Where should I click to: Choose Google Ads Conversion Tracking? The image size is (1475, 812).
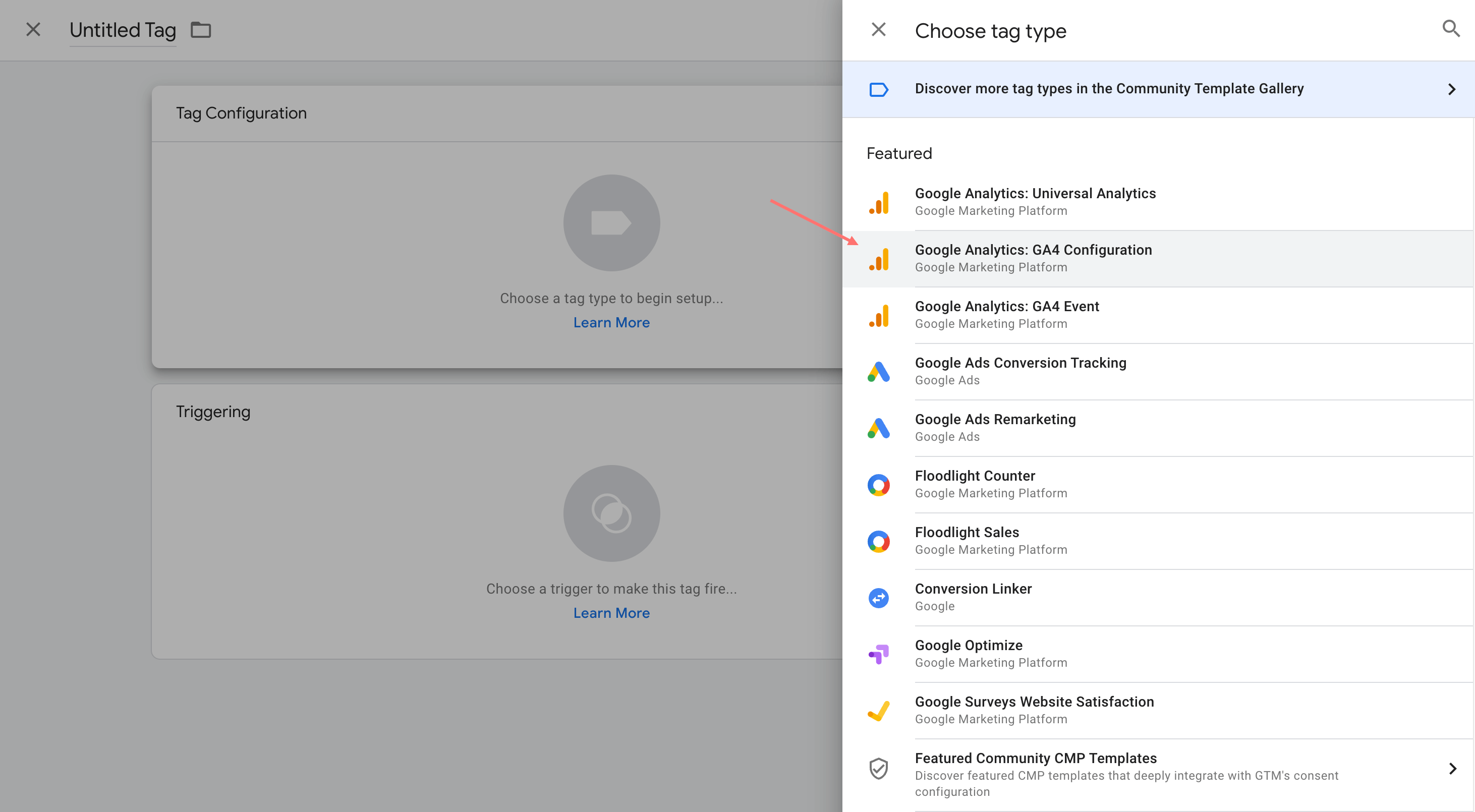(x=1158, y=372)
